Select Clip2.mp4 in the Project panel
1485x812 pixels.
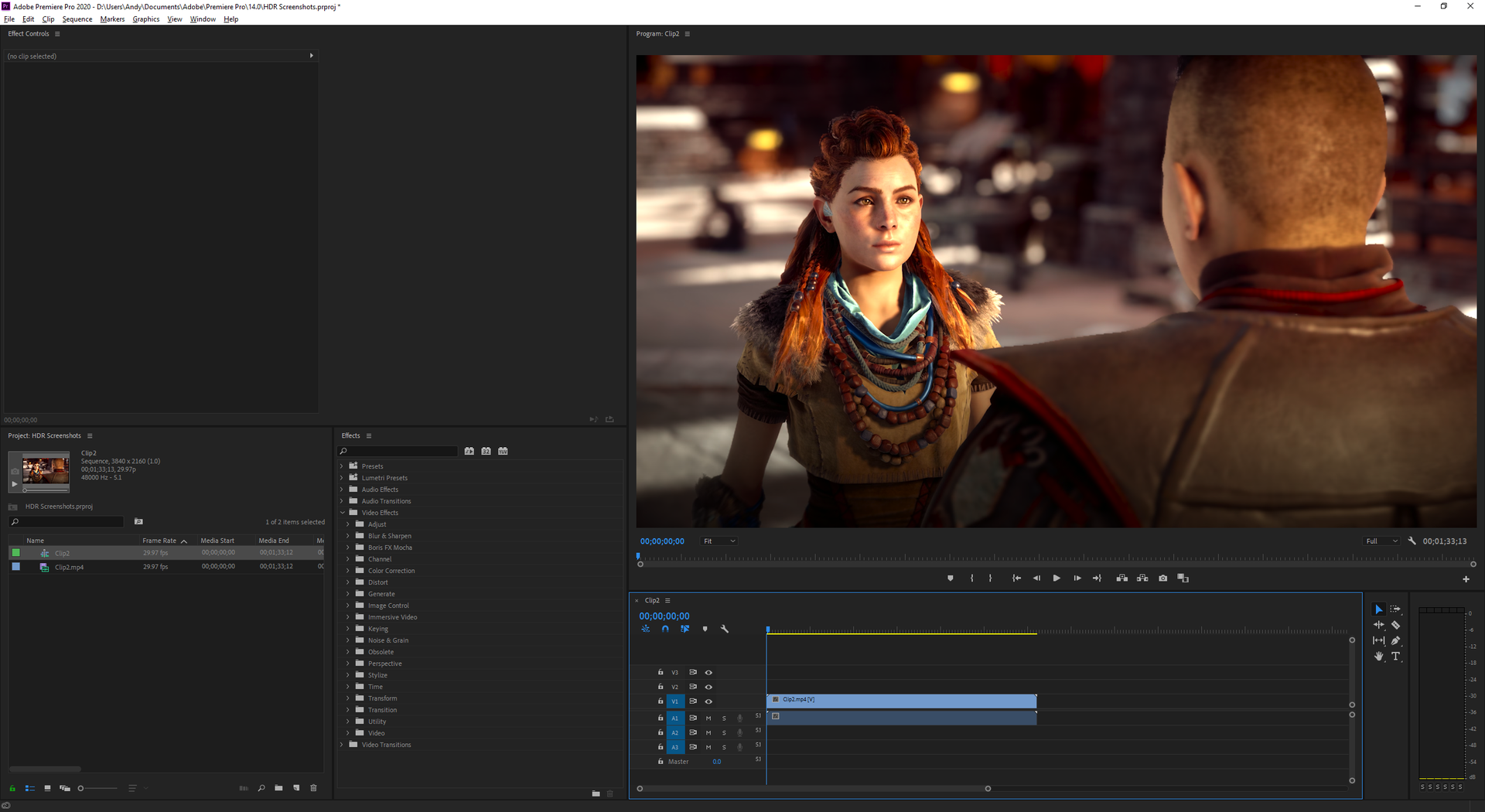[69, 567]
